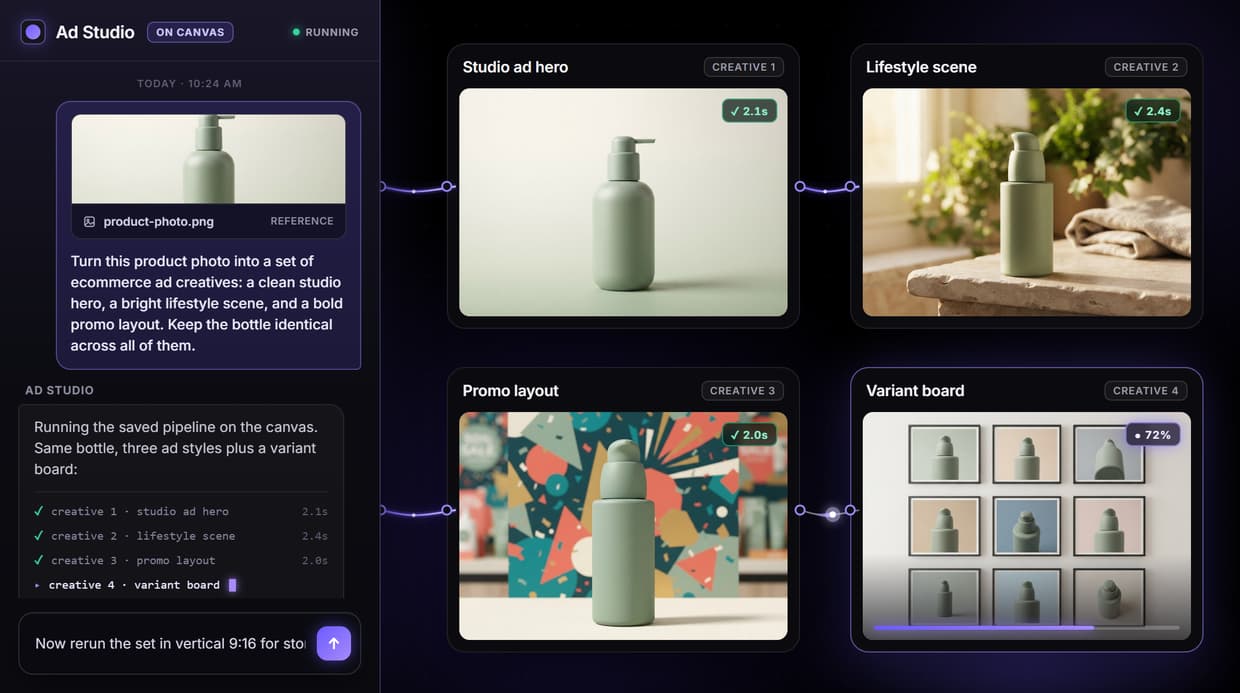Click the 2.0s time in the log
This screenshot has height=693, width=1240.
tap(315, 560)
